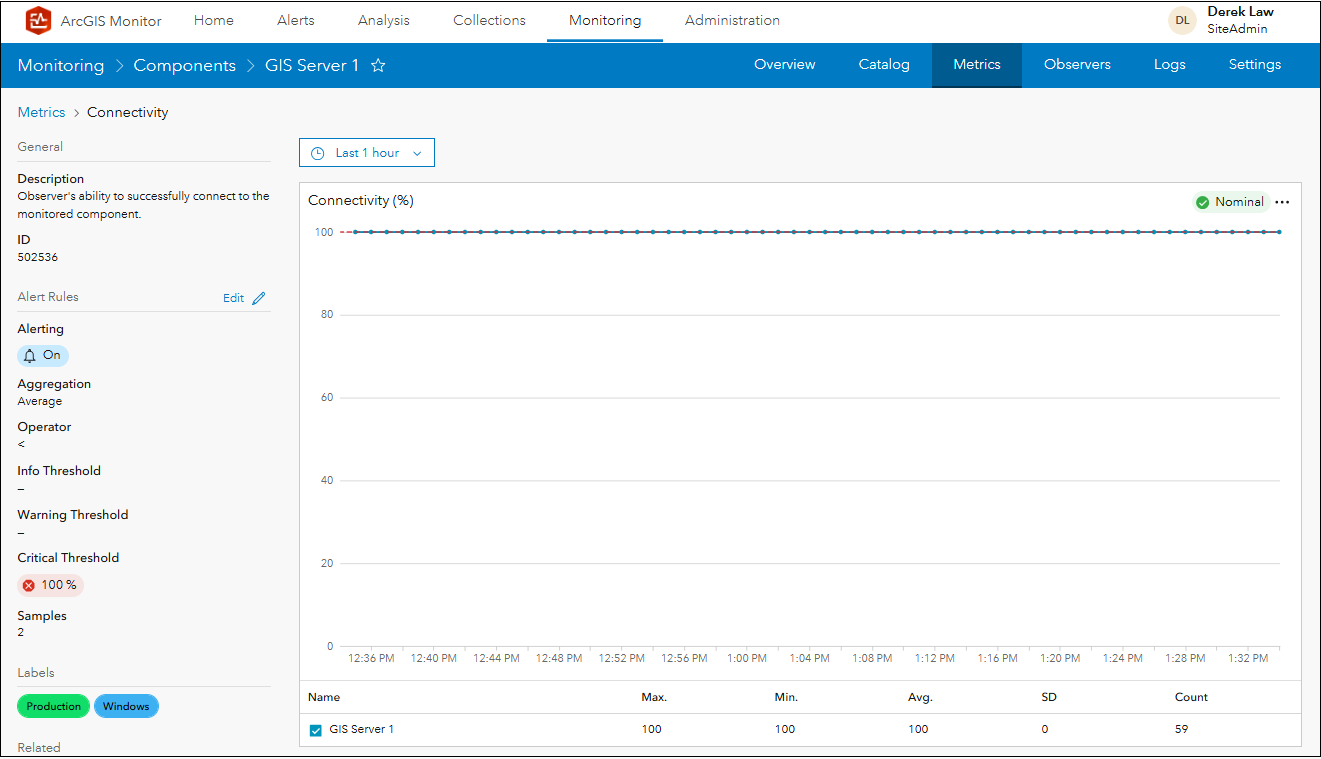The height and width of the screenshot is (759, 1321).
Task: Go to the Alerts page
Action: (296, 20)
